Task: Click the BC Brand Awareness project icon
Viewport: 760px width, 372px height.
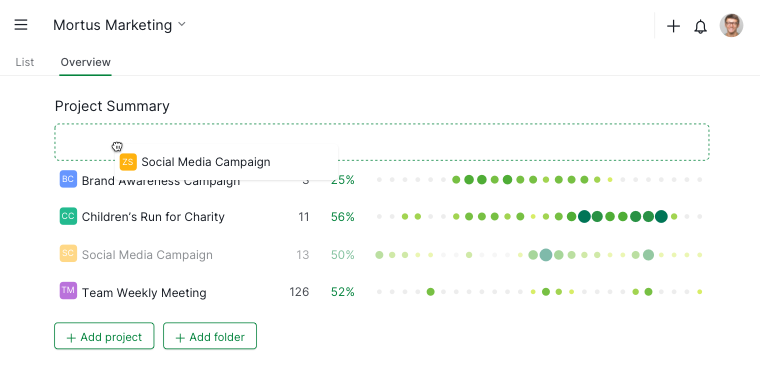Action: point(68,179)
